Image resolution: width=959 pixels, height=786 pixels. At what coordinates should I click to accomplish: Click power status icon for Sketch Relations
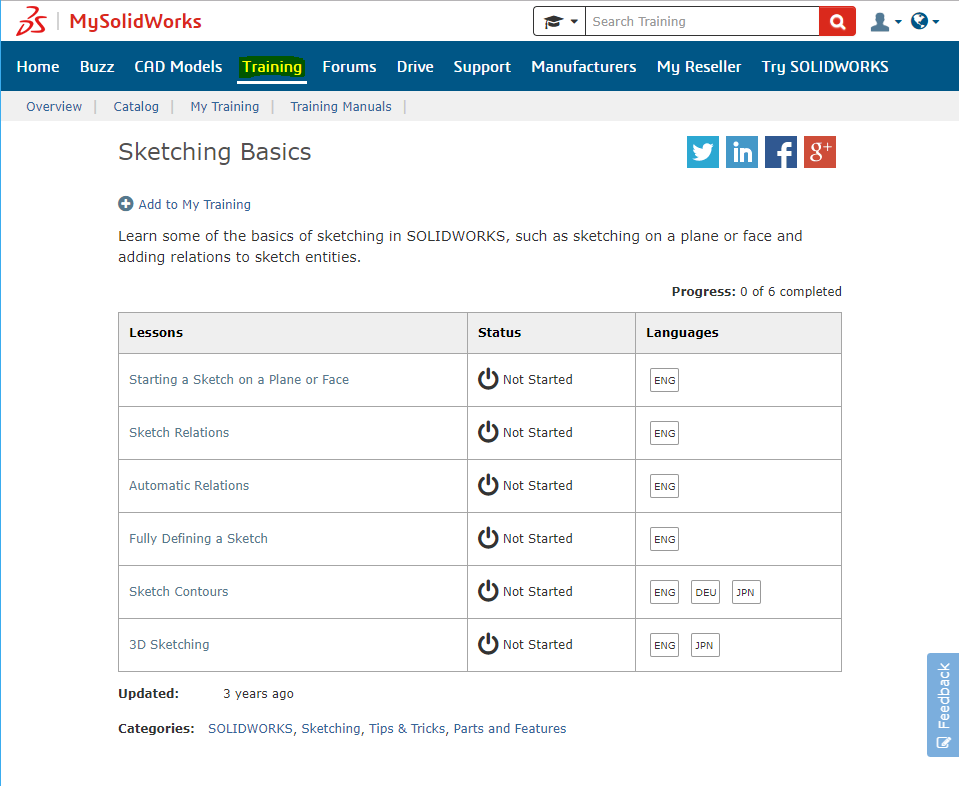click(488, 433)
